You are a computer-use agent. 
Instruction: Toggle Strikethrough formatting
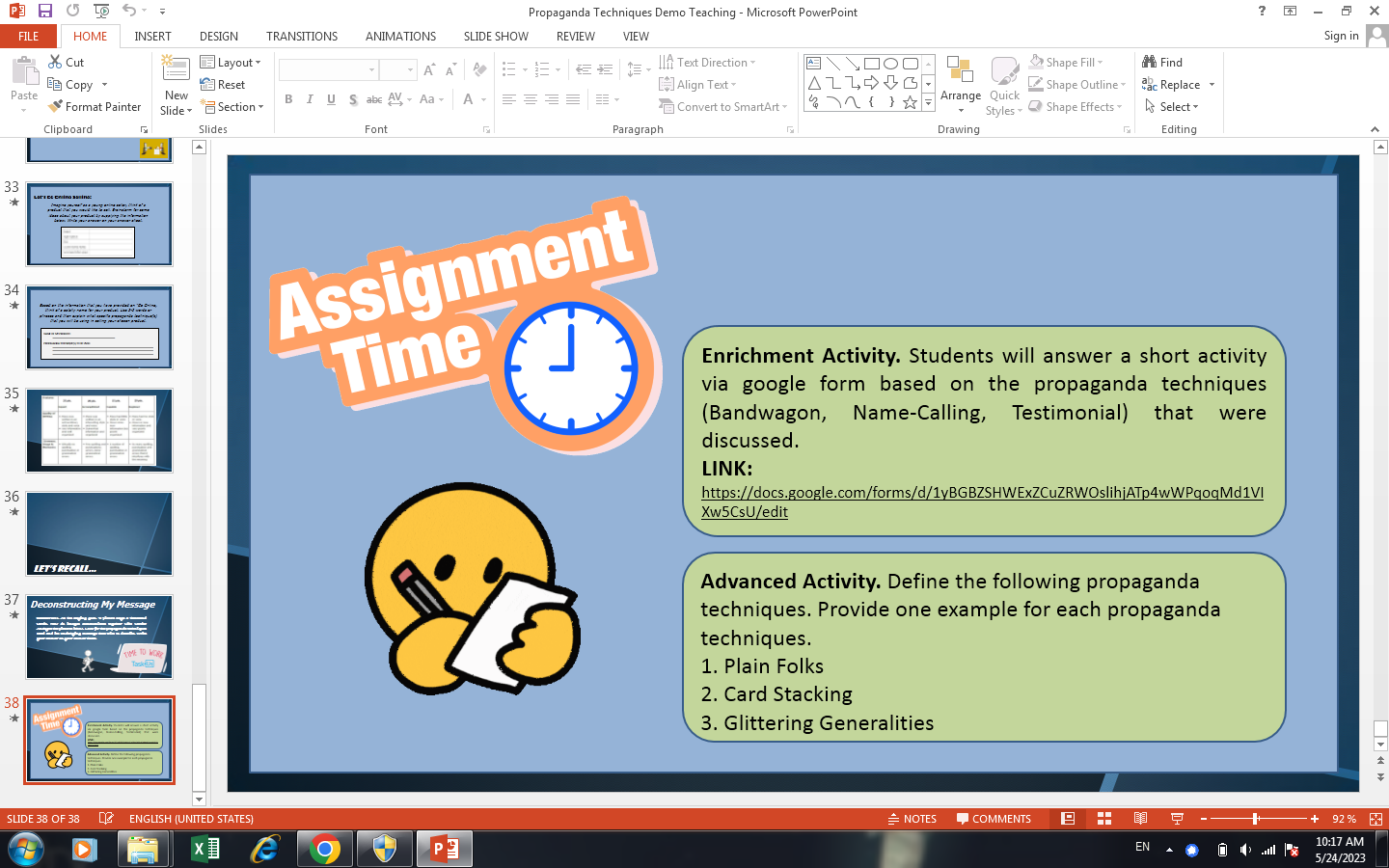tap(374, 99)
